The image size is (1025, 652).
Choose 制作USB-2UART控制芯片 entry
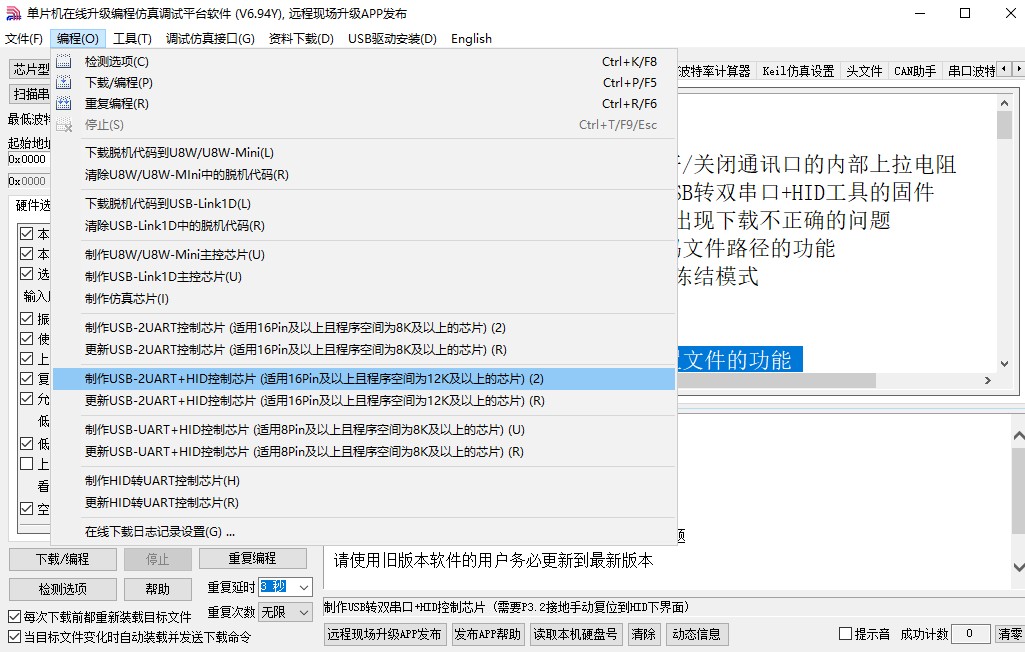363,328
